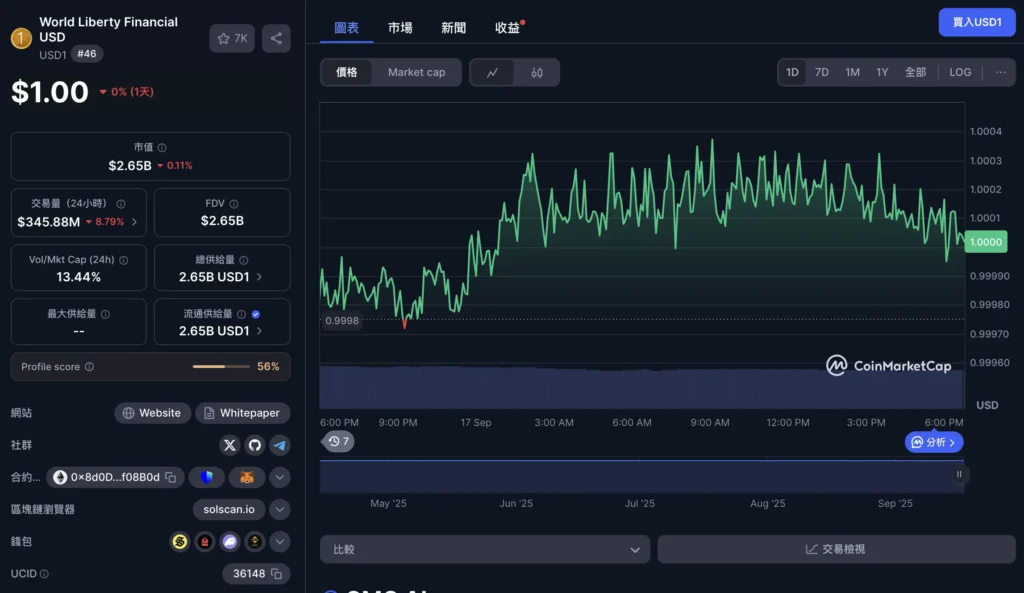Open the GitHub community link
The height and width of the screenshot is (593, 1024).
pyautogui.click(x=255, y=445)
